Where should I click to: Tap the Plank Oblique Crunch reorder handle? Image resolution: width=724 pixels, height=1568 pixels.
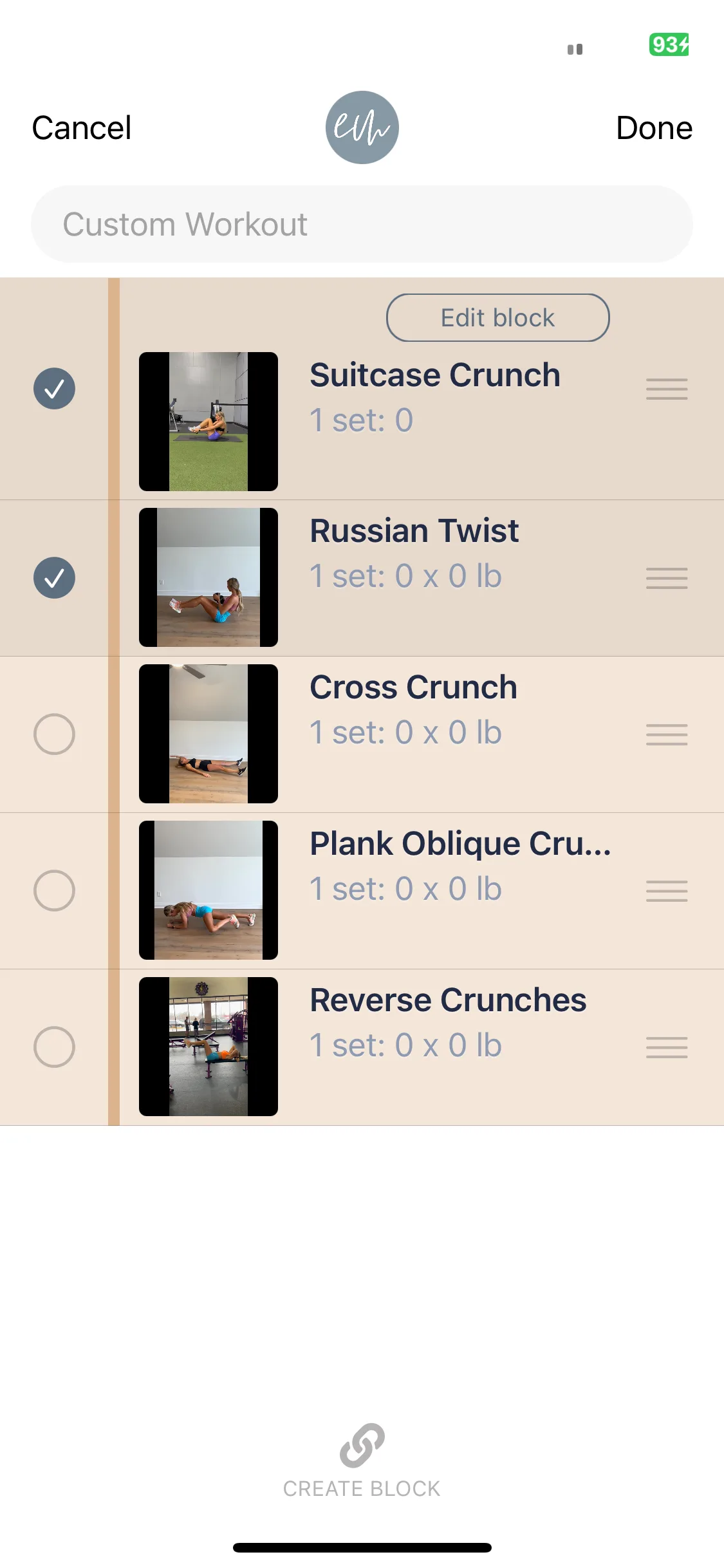coord(667,891)
